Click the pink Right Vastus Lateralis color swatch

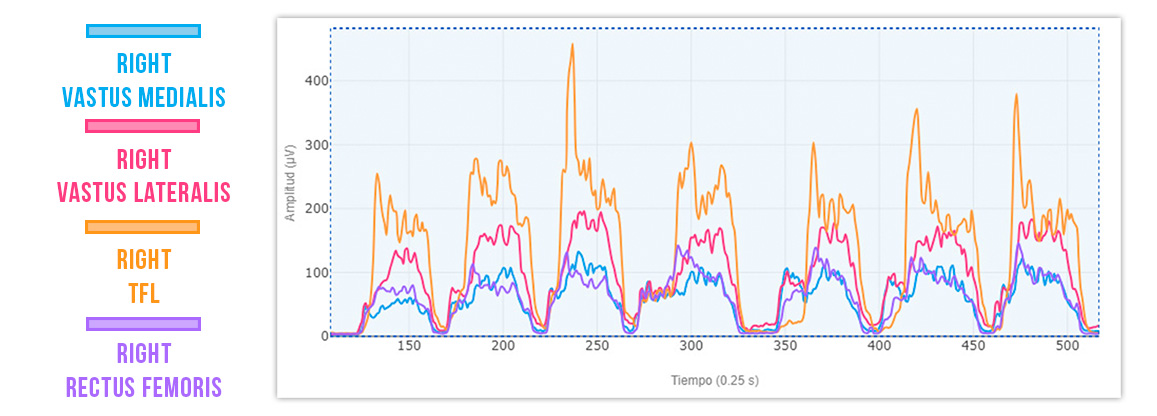point(143,126)
